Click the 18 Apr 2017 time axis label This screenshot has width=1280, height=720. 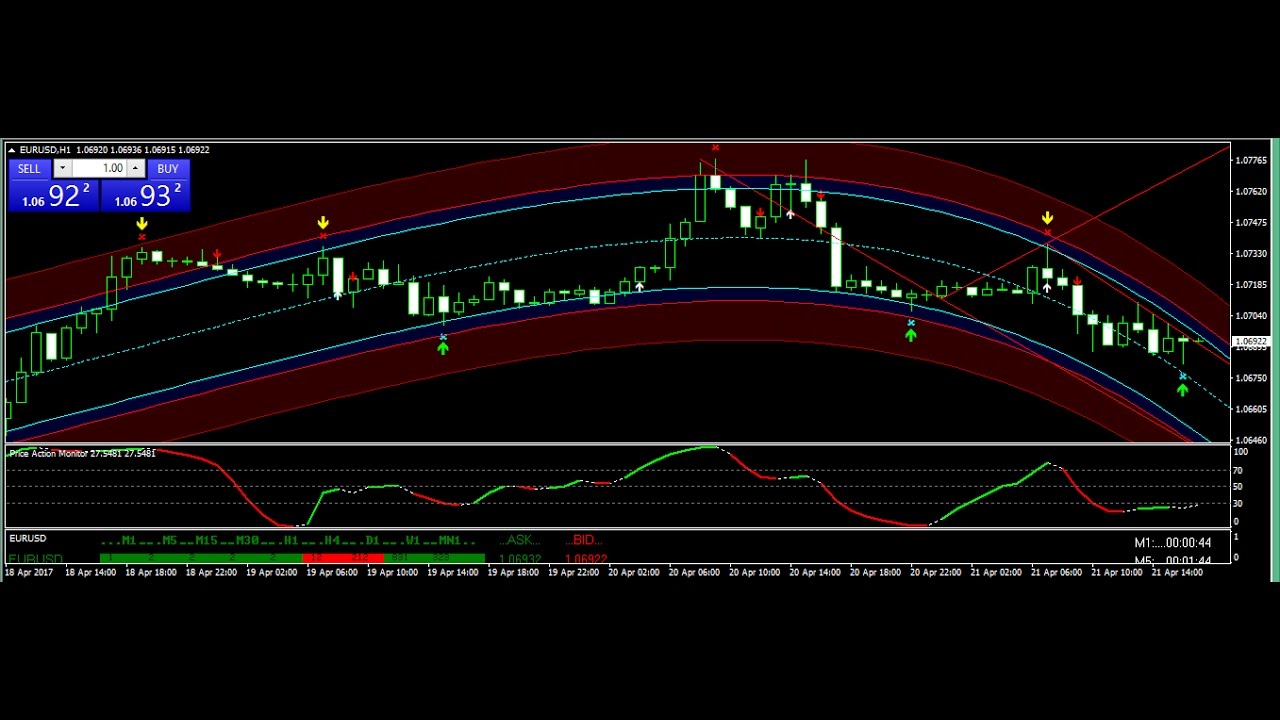point(29,573)
